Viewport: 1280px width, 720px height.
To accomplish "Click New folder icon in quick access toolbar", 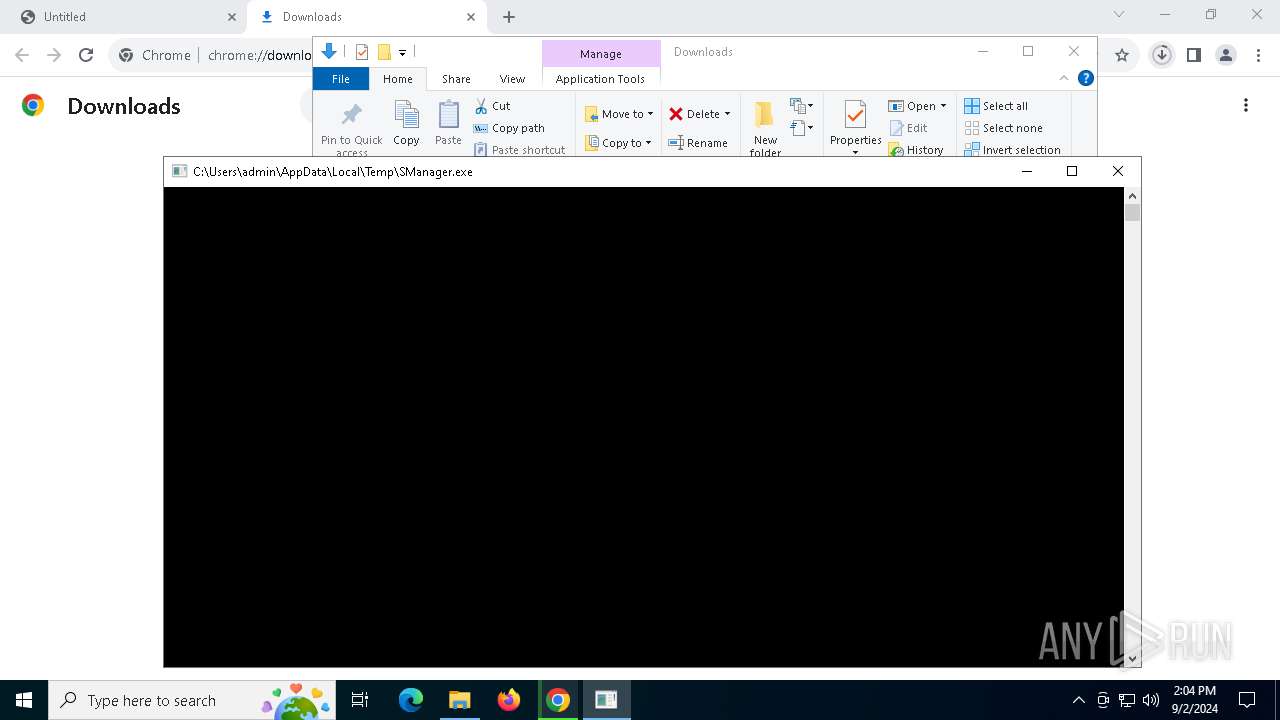I will [x=384, y=52].
